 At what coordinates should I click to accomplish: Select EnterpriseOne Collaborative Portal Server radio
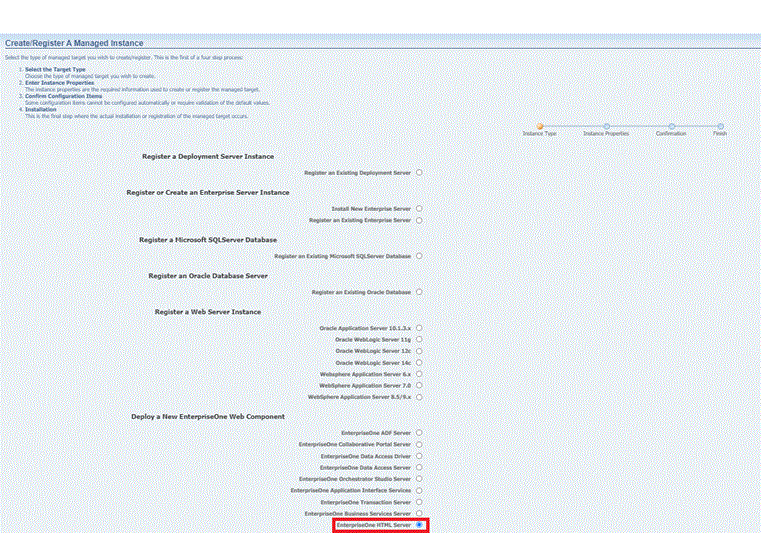(419, 444)
